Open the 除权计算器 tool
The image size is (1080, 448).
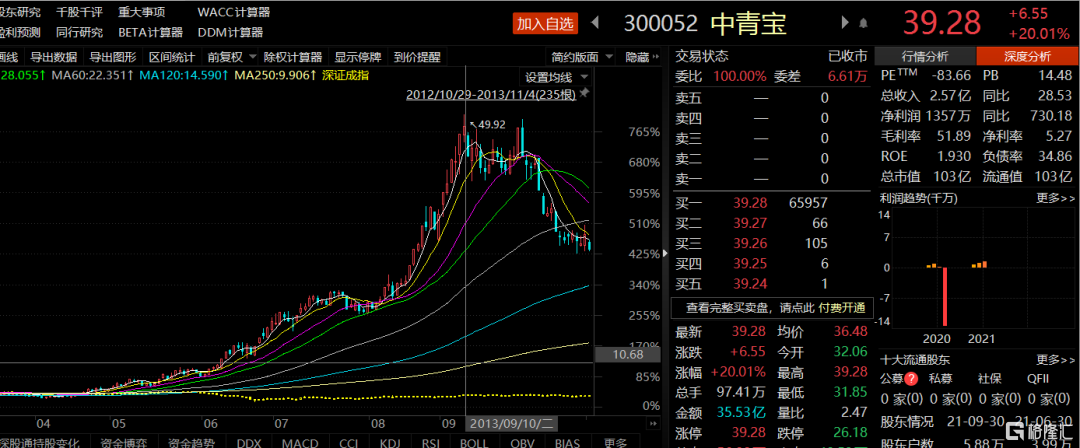[x=293, y=57]
